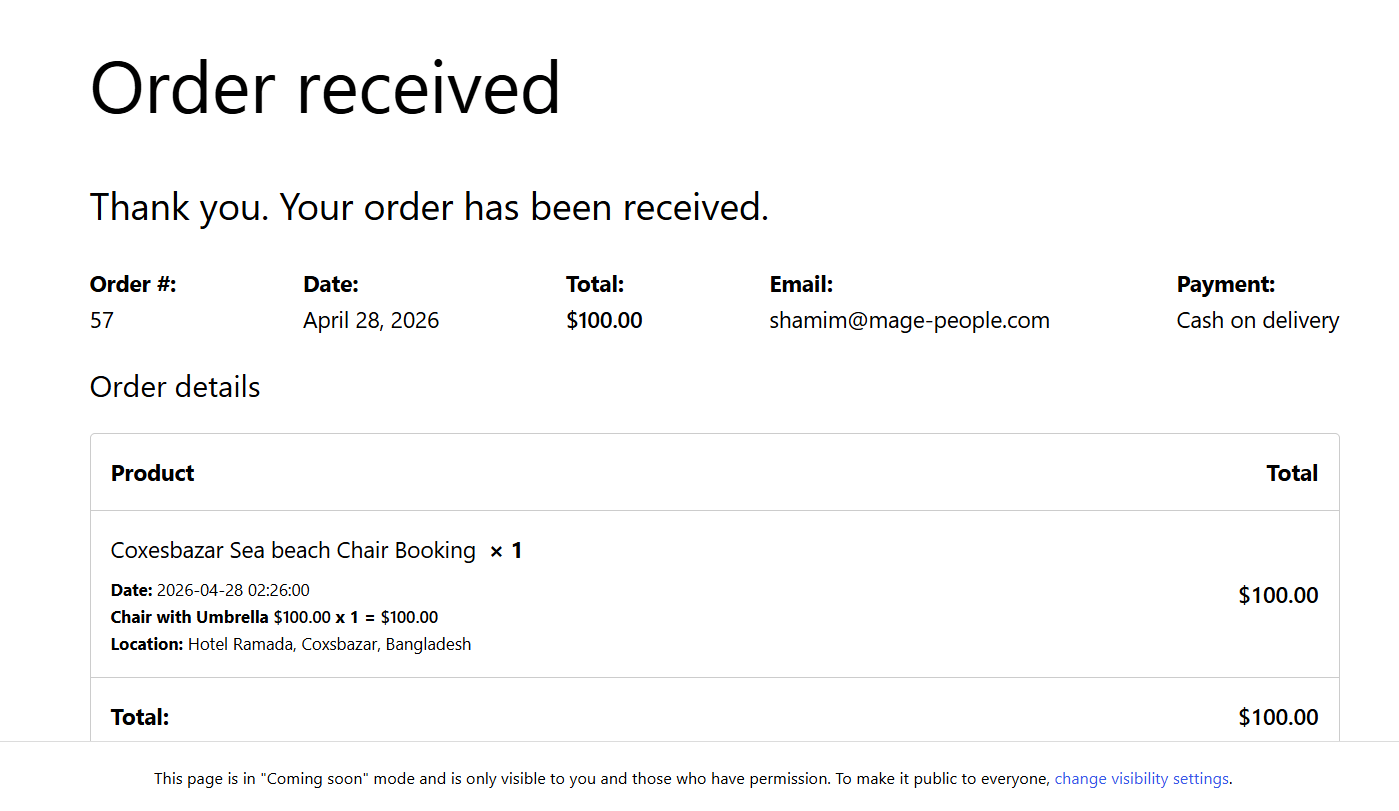
Task: Click the Order received heading
Action: pos(325,88)
